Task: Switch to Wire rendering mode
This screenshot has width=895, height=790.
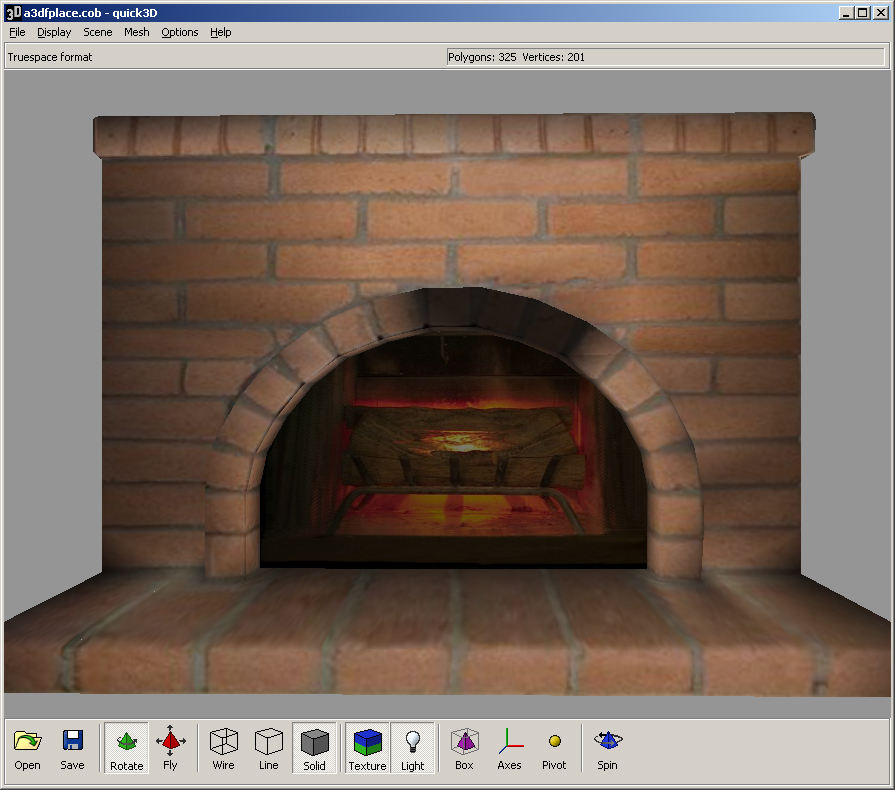Action: point(223,748)
